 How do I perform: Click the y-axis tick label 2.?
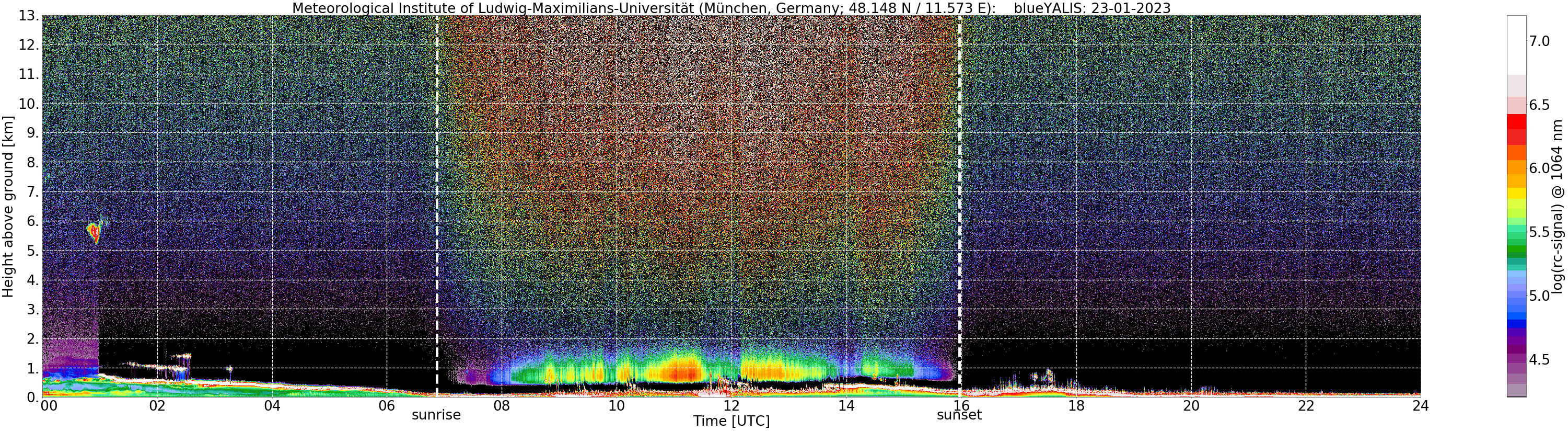pyautogui.click(x=33, y=338)
